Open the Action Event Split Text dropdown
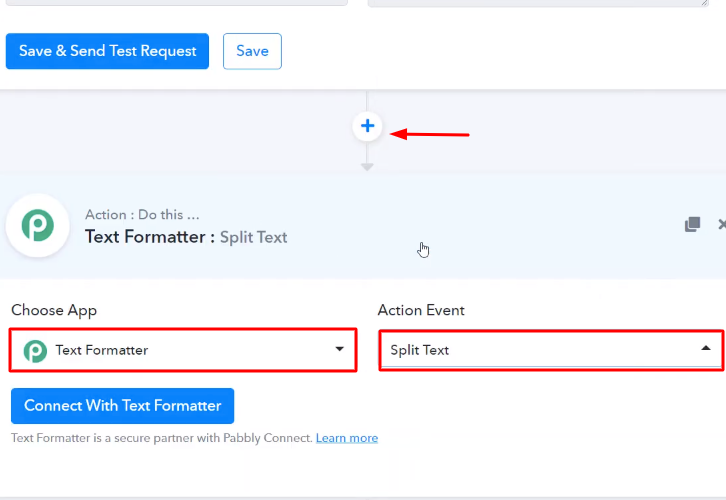The height and width of the screenshot is (500, 726). pos(551,350)
